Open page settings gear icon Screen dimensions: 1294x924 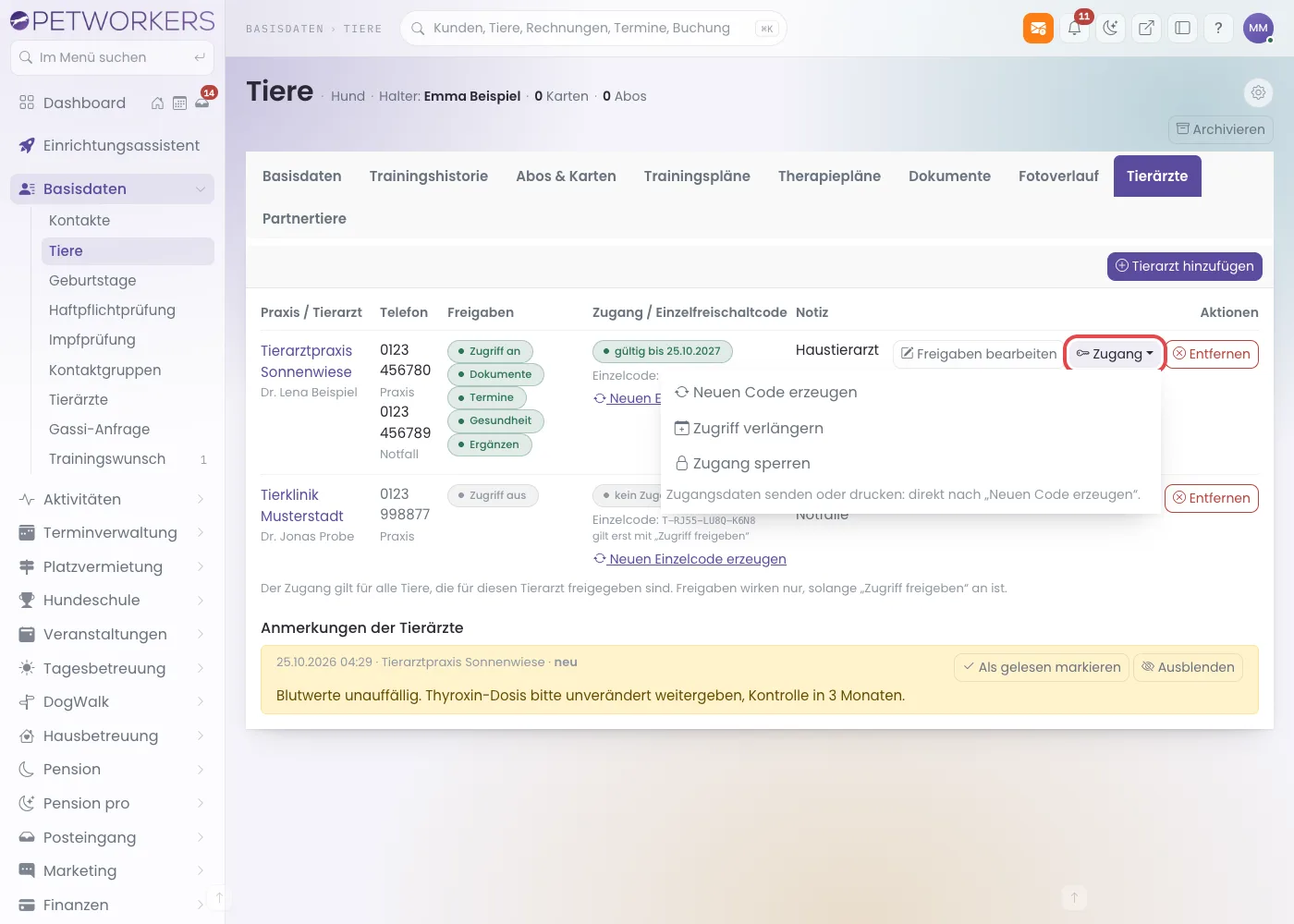pyautogui.click(x=1258, y=92)
